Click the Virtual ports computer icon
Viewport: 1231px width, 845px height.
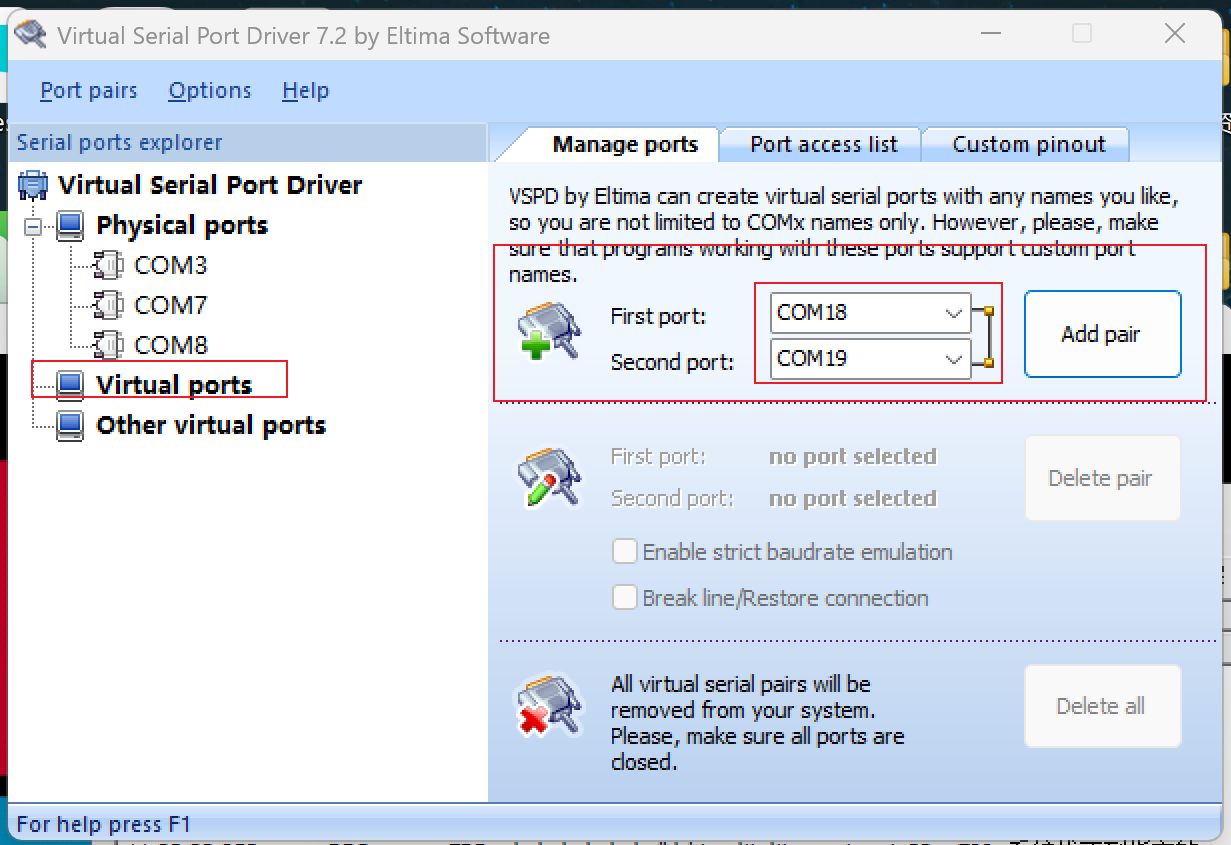click(70, 385)
